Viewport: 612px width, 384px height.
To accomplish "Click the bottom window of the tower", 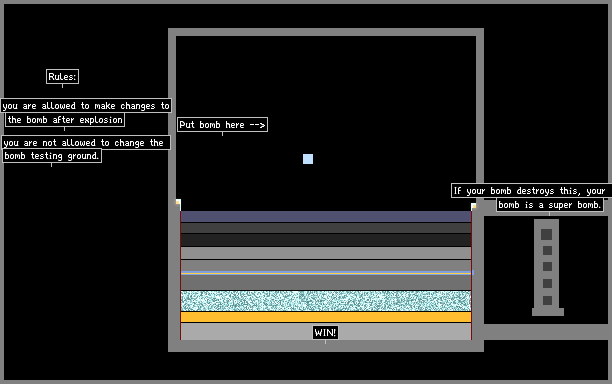I will 547,300.
